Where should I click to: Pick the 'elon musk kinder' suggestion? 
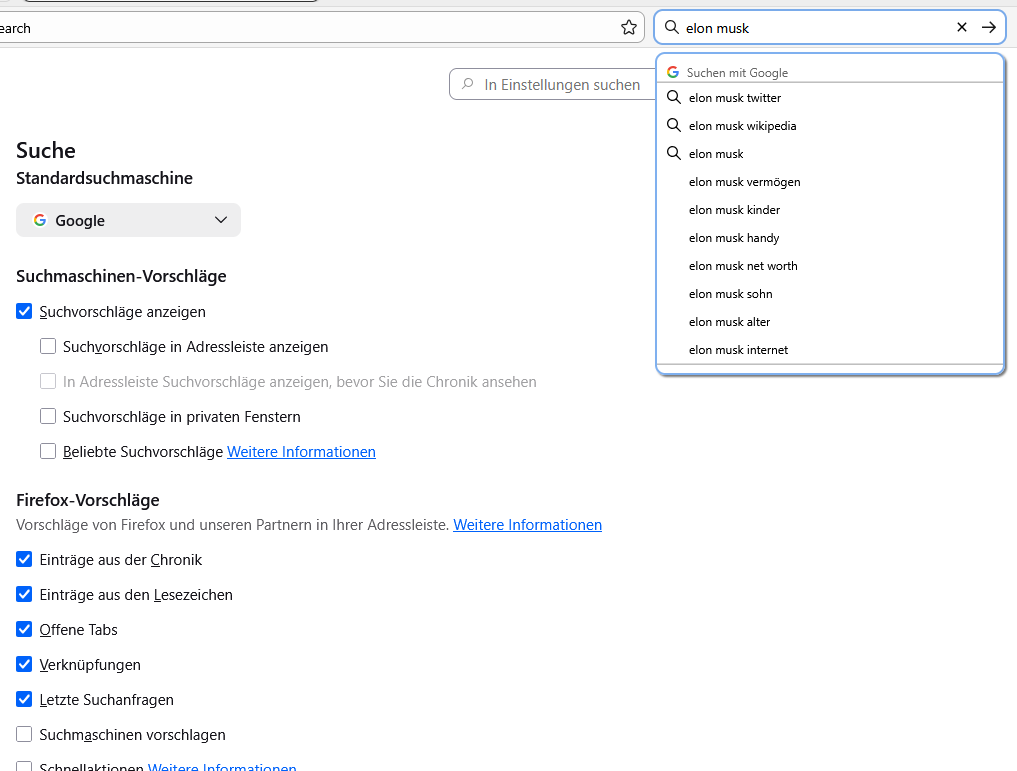pyautogui.click(x=734, y=210)
